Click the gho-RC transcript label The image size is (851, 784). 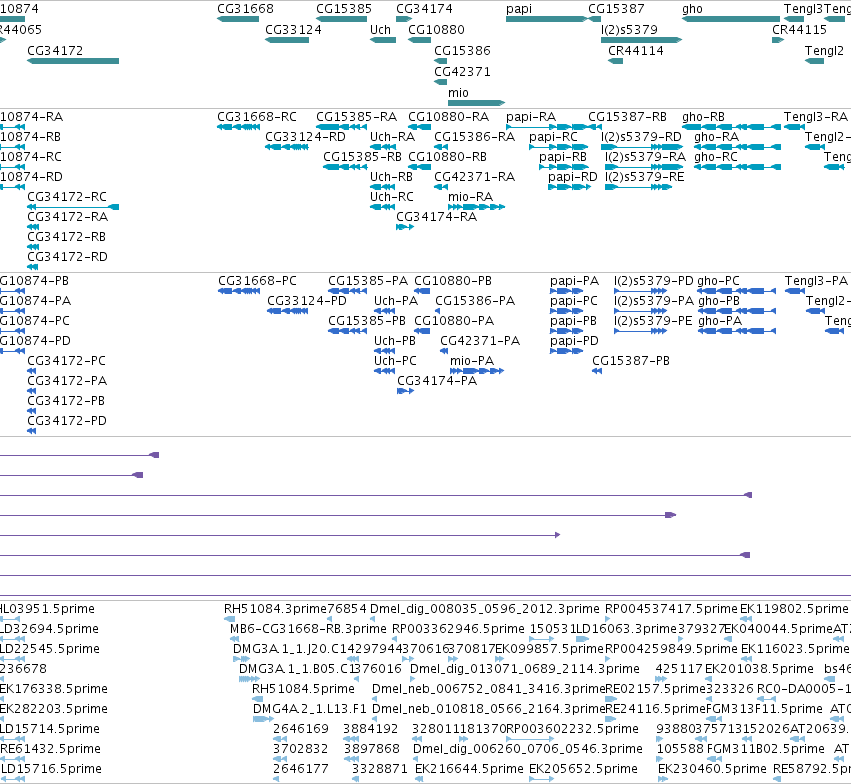(716, 157)
